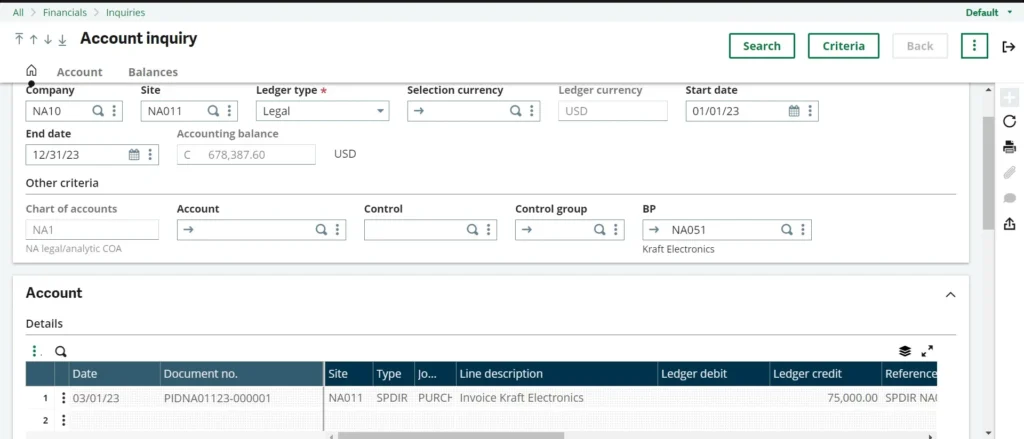The image size is (1024, 439).
Task: Click the print icon in right sidebar
Action: [x=1009, y=147]
